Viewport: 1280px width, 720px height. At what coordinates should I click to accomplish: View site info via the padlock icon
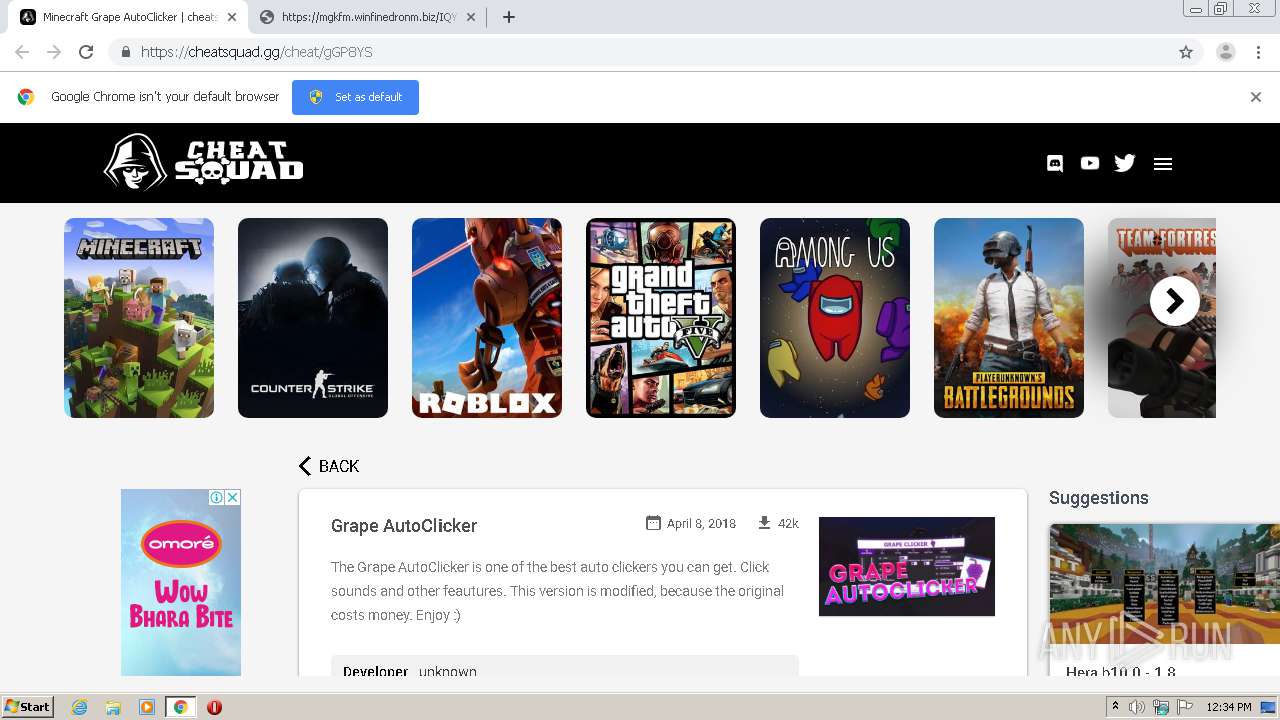125,52
